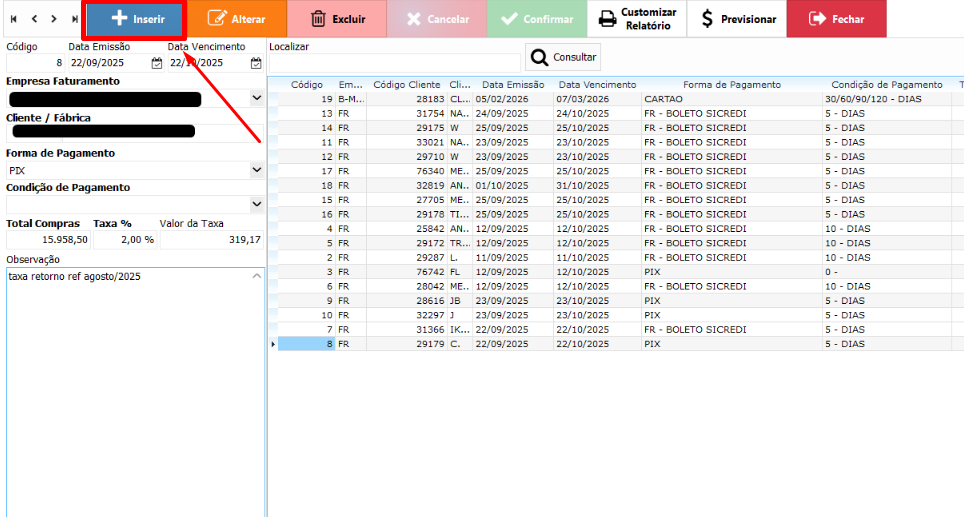The image size is (964, 517).
Task: Expand the Condição de Pagamento dropdown
Action: click(x=256, y=204)
